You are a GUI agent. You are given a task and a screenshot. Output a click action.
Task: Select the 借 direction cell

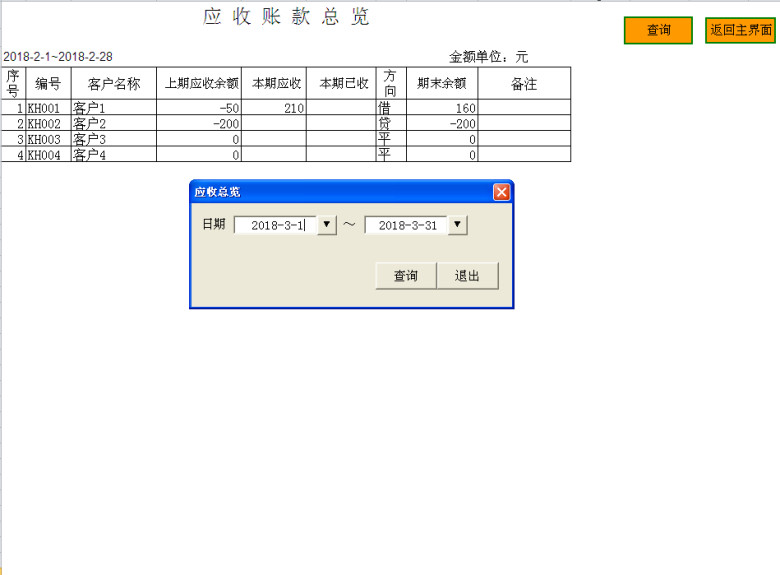(x=391, y=107)
